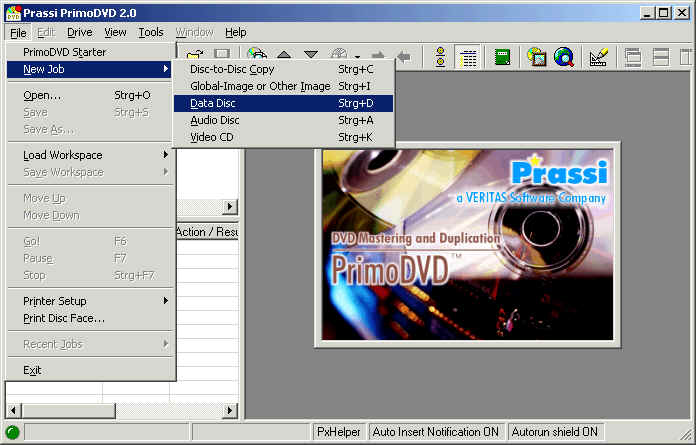Close the Prassi PrimoDVD window
Viewport: 696px width, 445px height.
(682, 13)
